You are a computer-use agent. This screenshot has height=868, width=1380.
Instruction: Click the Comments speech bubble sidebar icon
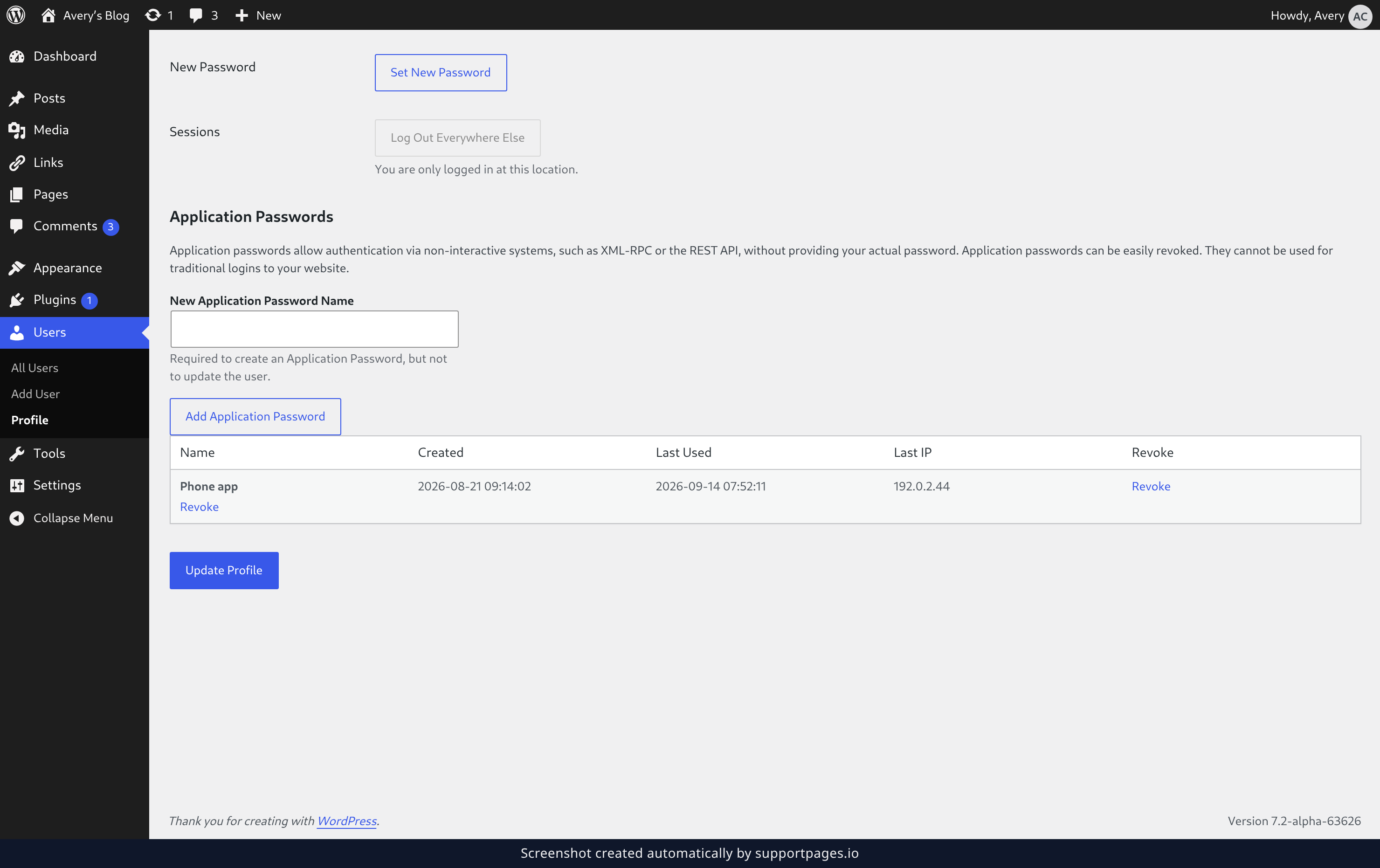pos(17,226)
